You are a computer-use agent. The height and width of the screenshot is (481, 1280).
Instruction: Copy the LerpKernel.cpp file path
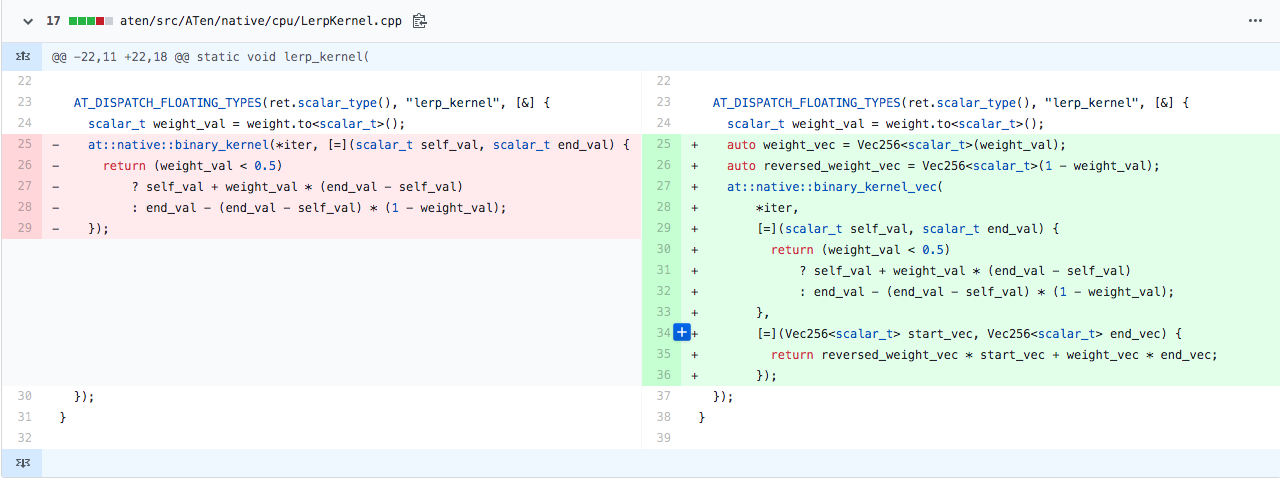click(x=420, y=20)
